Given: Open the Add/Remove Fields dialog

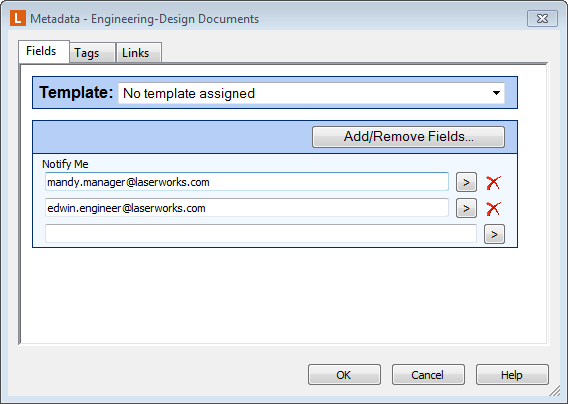Looking at the screenshot, I should [408, 137].
